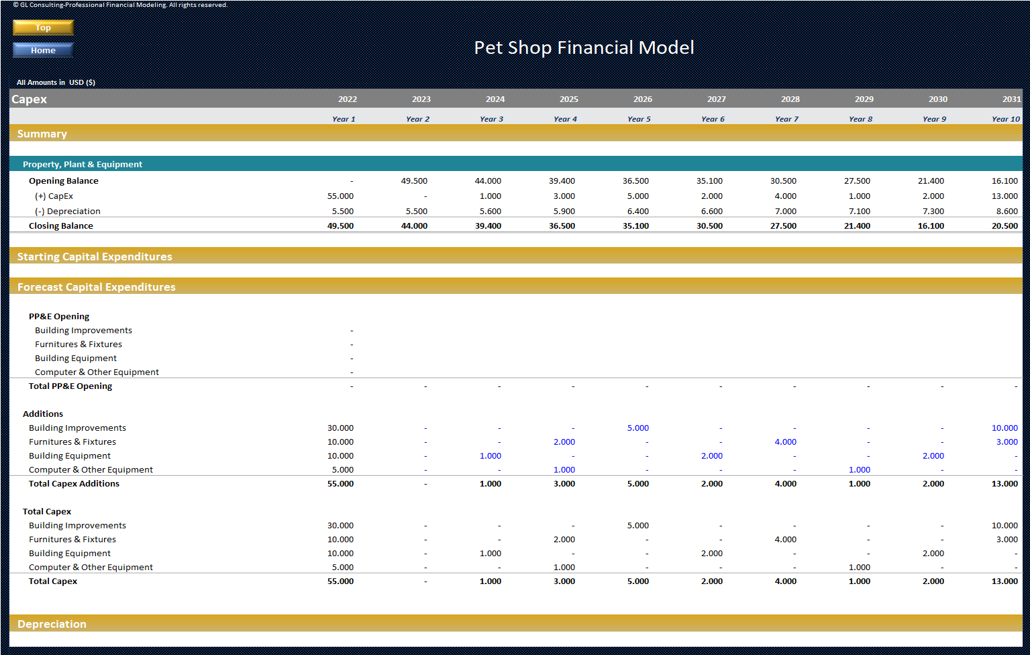Click Computer & Other Equipment under Total Capex

coord(91,567)
